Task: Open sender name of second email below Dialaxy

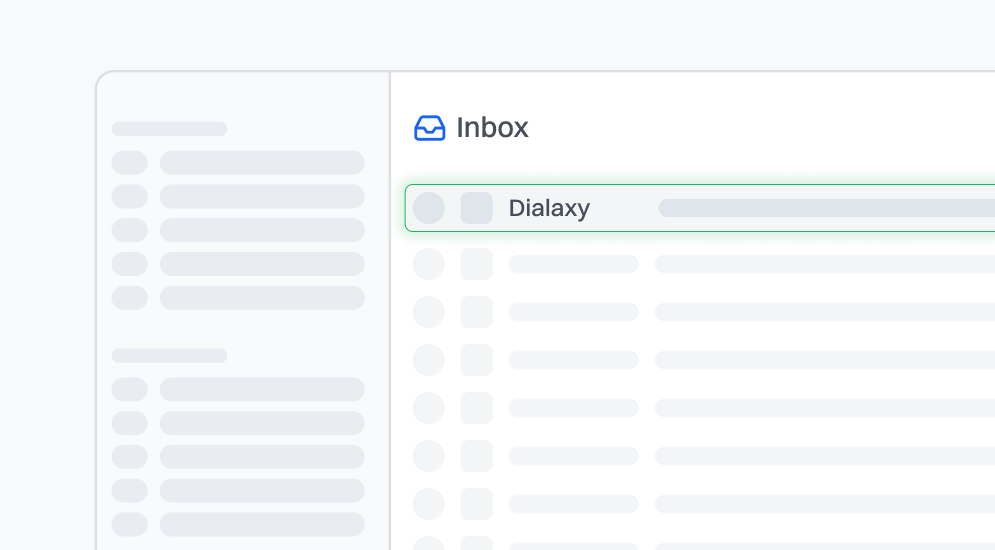Action: [573, 312]
